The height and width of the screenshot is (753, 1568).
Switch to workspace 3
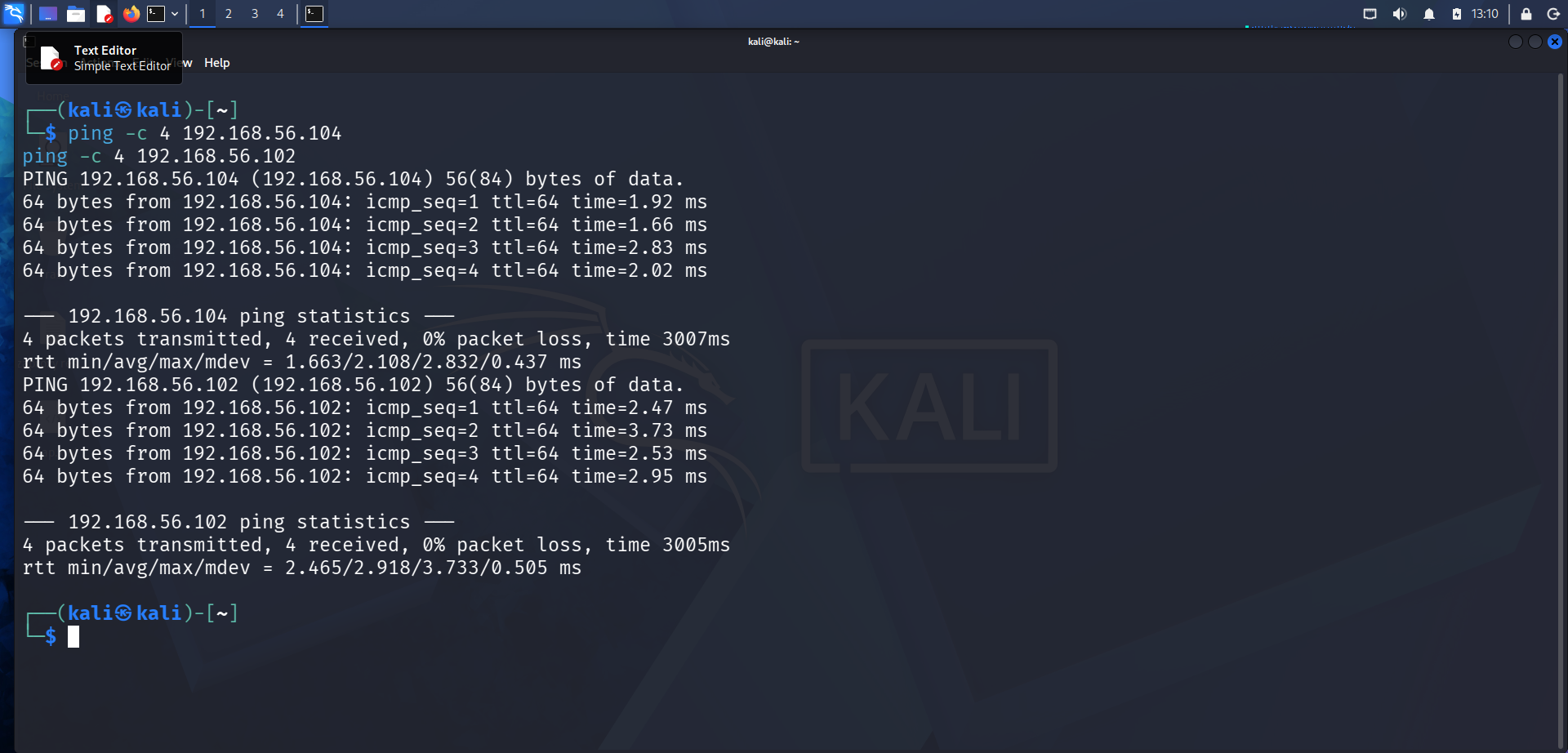pyautogui.click(x=255, y=14)
